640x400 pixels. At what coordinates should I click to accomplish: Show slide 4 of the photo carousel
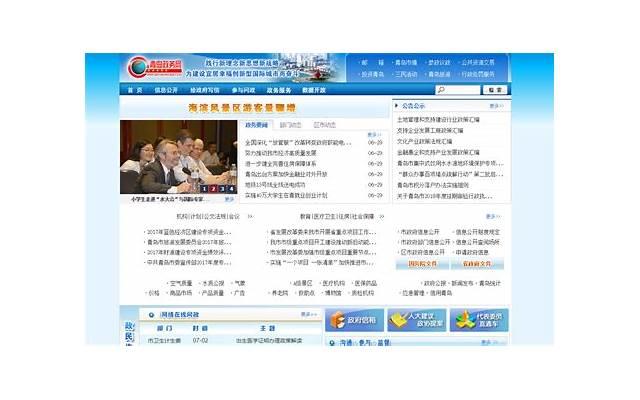231,189
